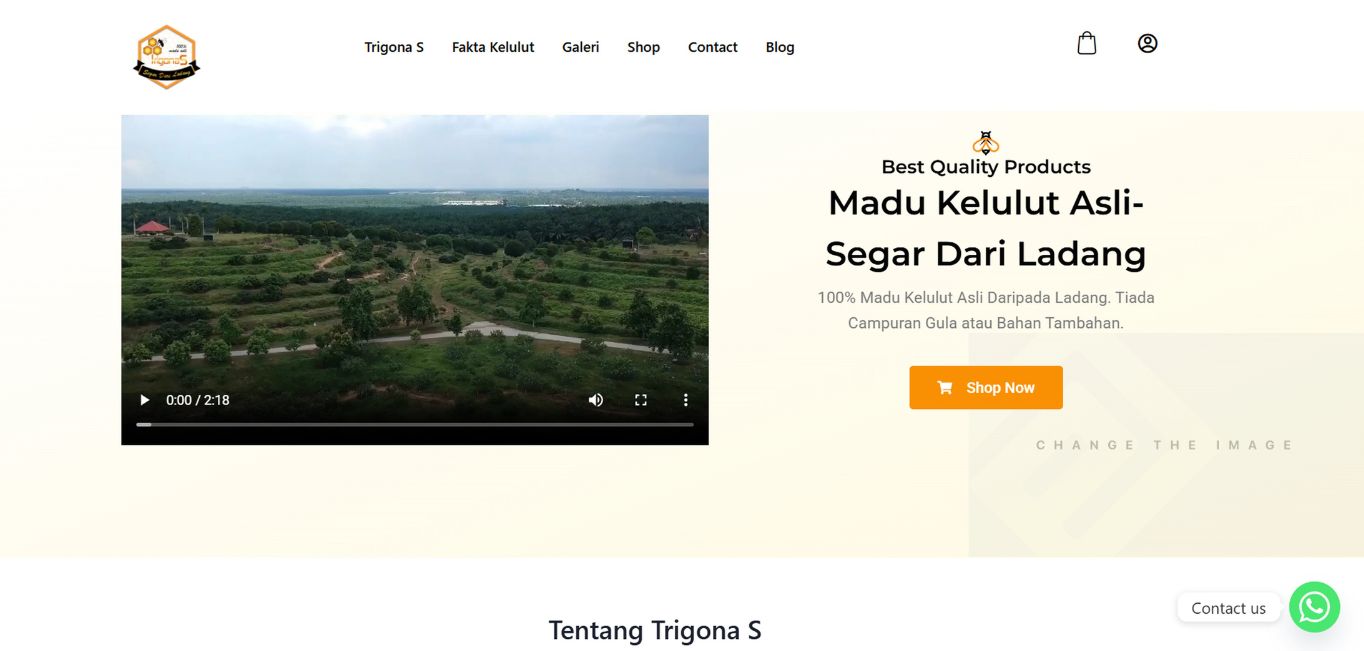
Task: Play the farm video
Action: point(144,400)
